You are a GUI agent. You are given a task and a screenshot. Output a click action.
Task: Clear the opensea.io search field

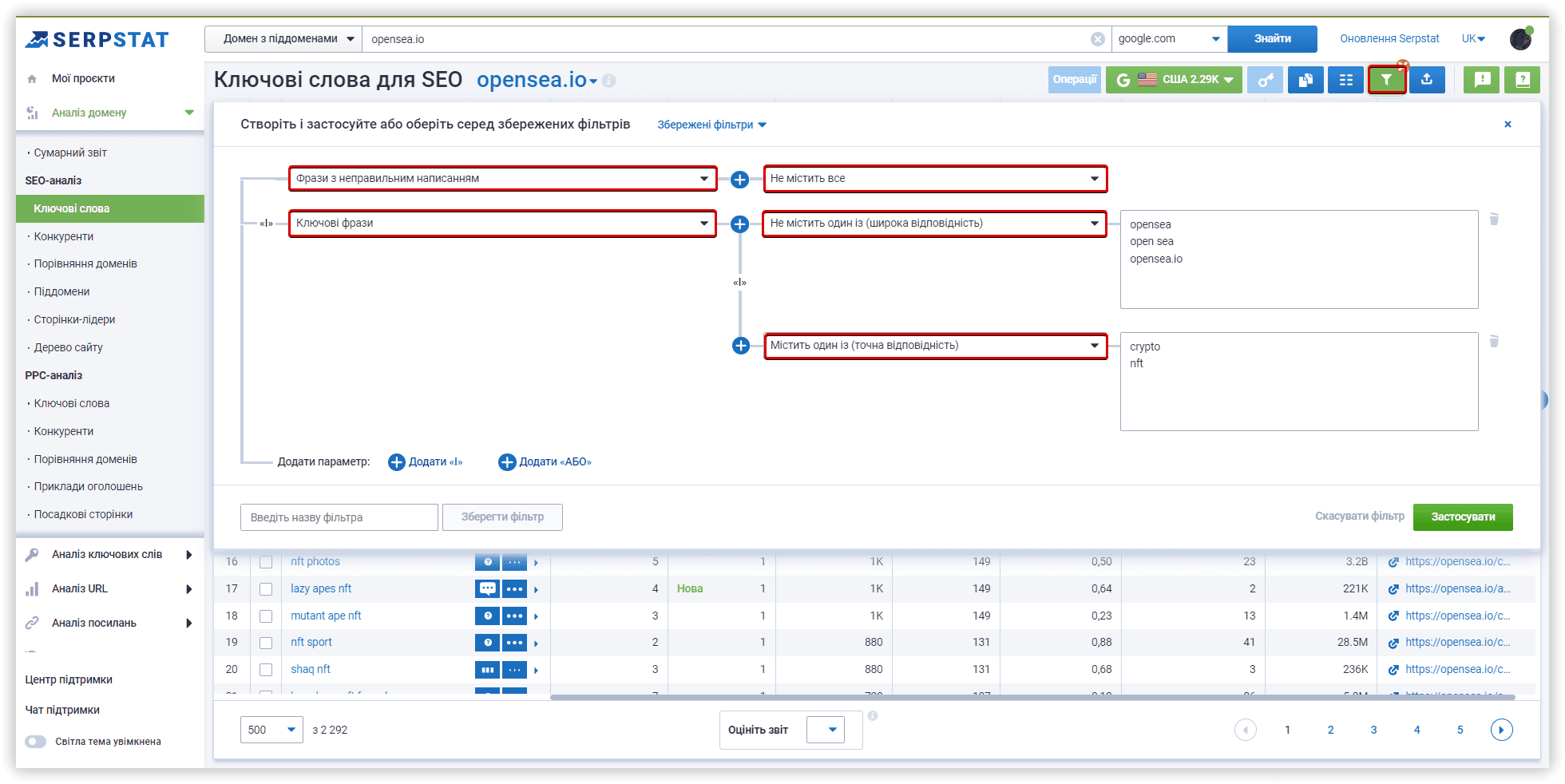click(x=1098, y=39)
